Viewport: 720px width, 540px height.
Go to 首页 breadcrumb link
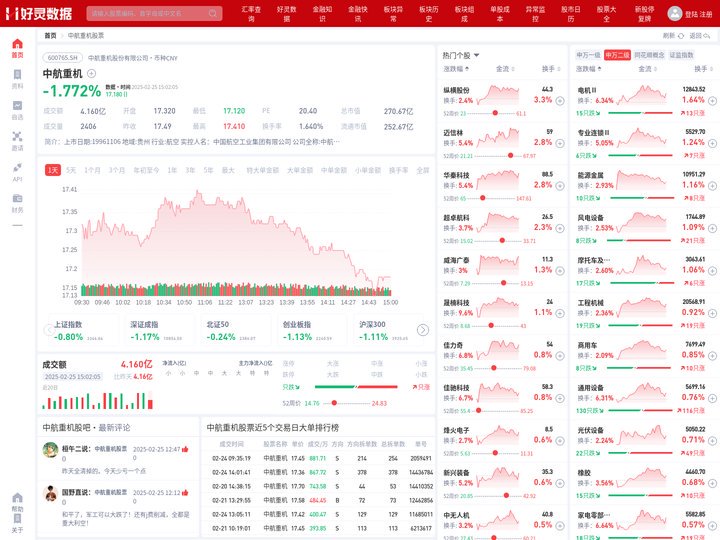tap(51, 36)
